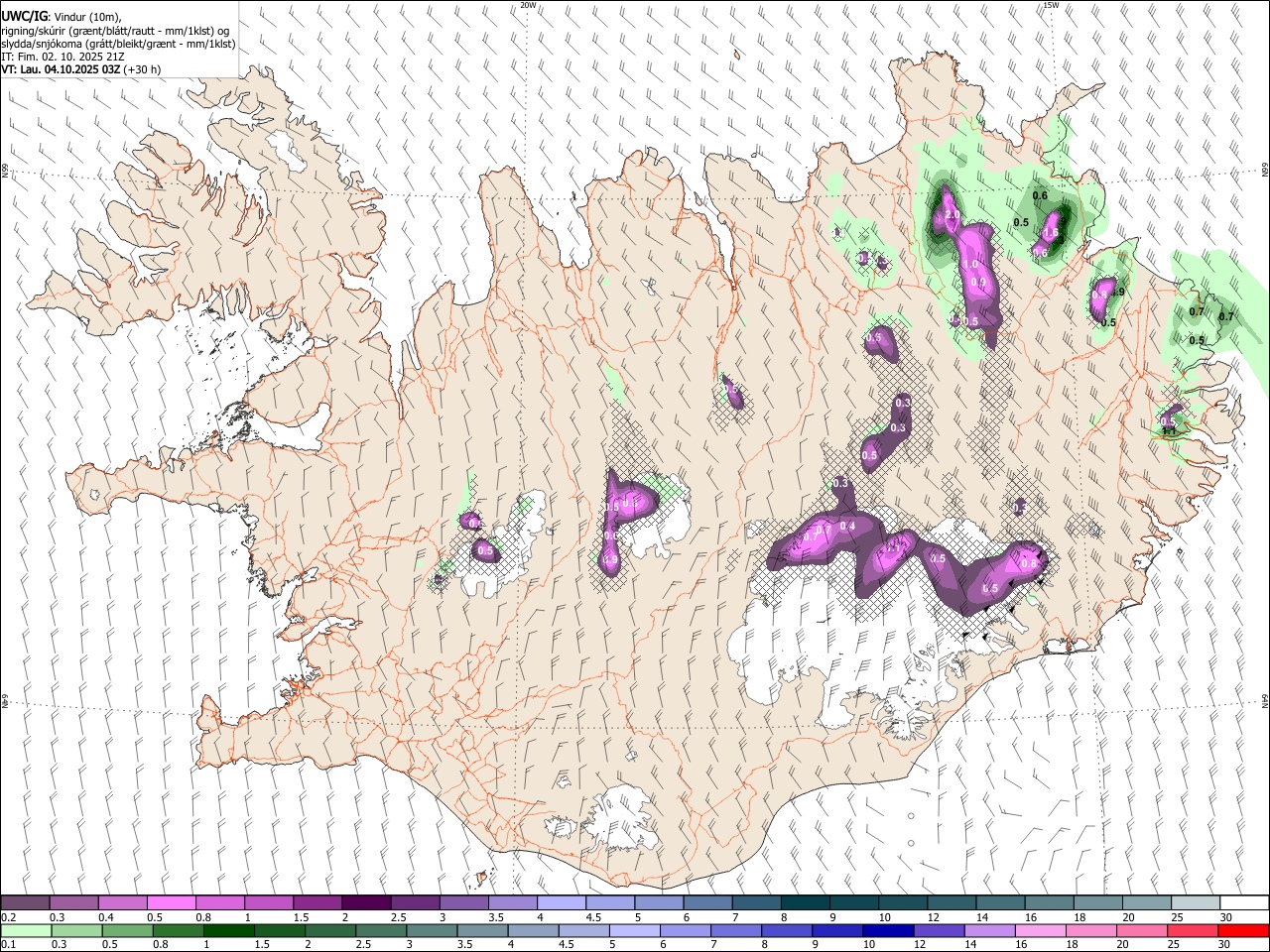
Task: Pick the upper-scale swatch labeled 2.5
Action: coord(415,903)
